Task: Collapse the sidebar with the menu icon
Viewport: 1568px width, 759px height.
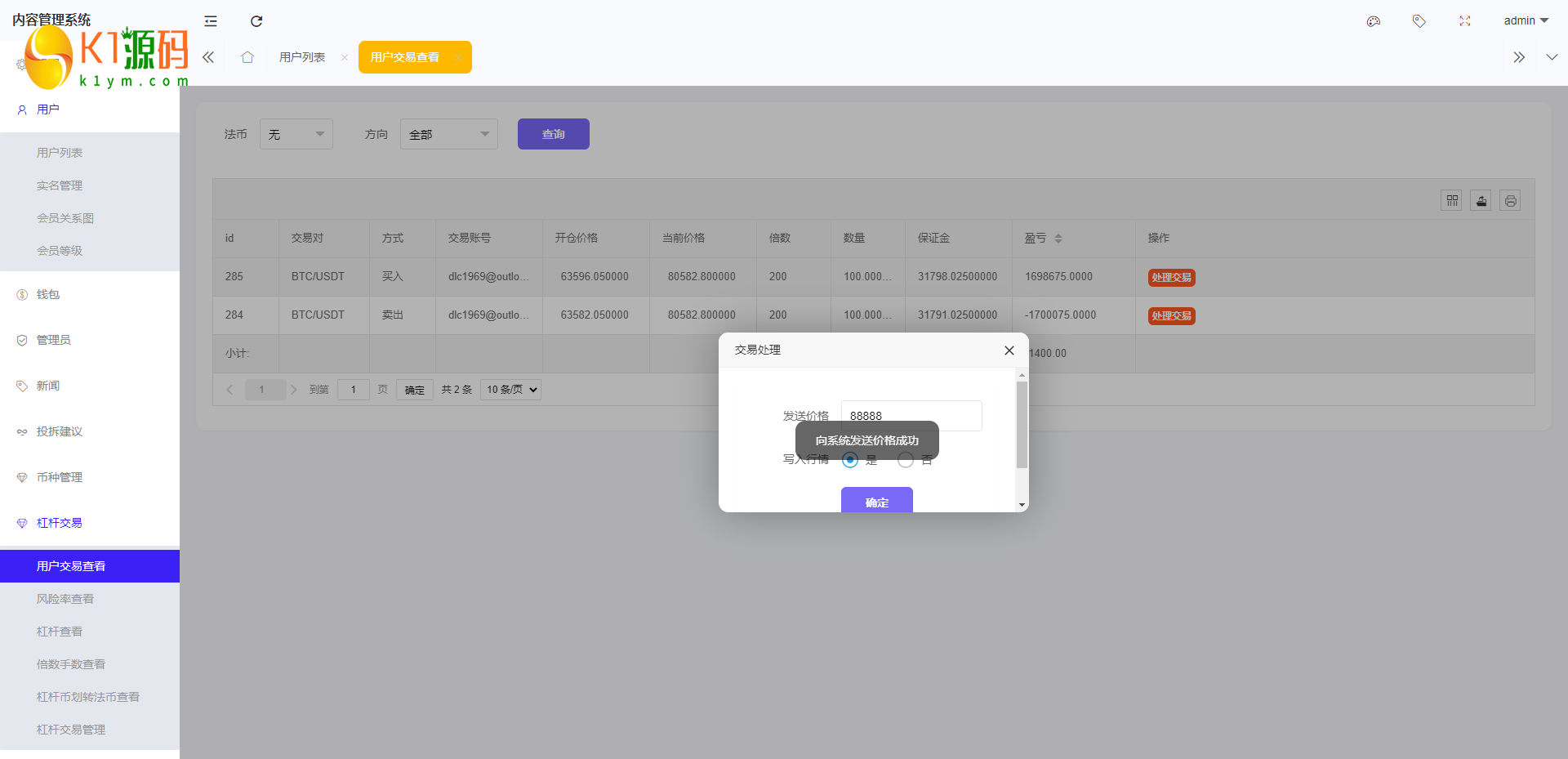Action: point(211,21)
